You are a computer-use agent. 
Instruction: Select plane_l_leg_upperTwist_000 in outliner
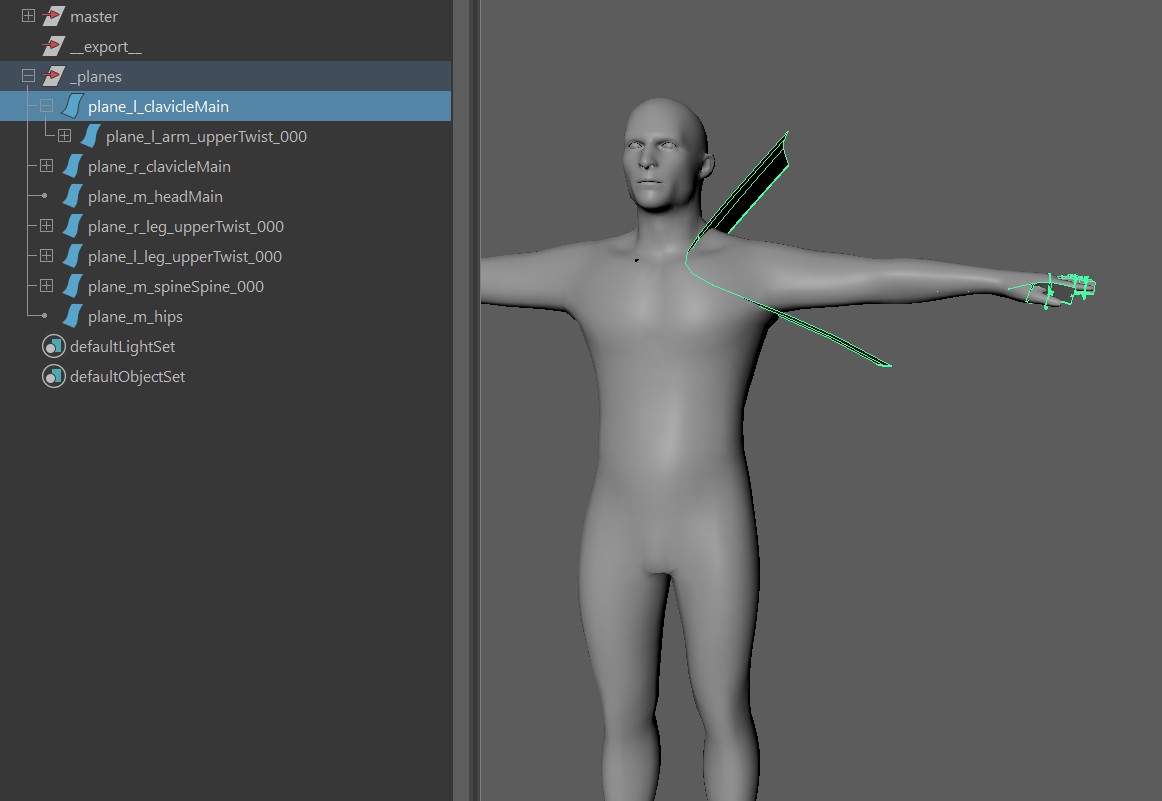[x=184, y=257]
